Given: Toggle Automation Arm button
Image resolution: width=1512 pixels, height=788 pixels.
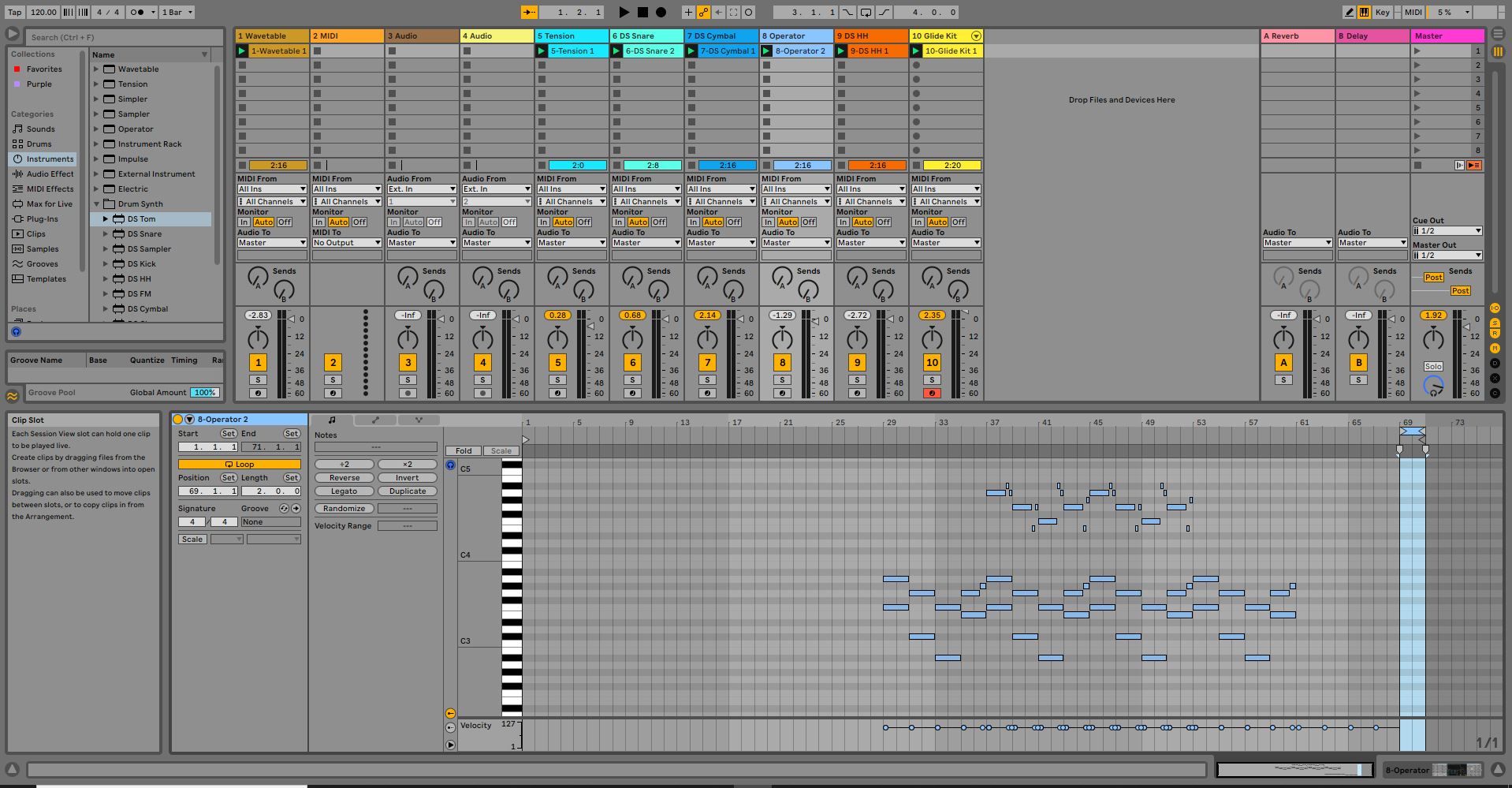Looking at the screenshot, I should [x=703, y=12].
